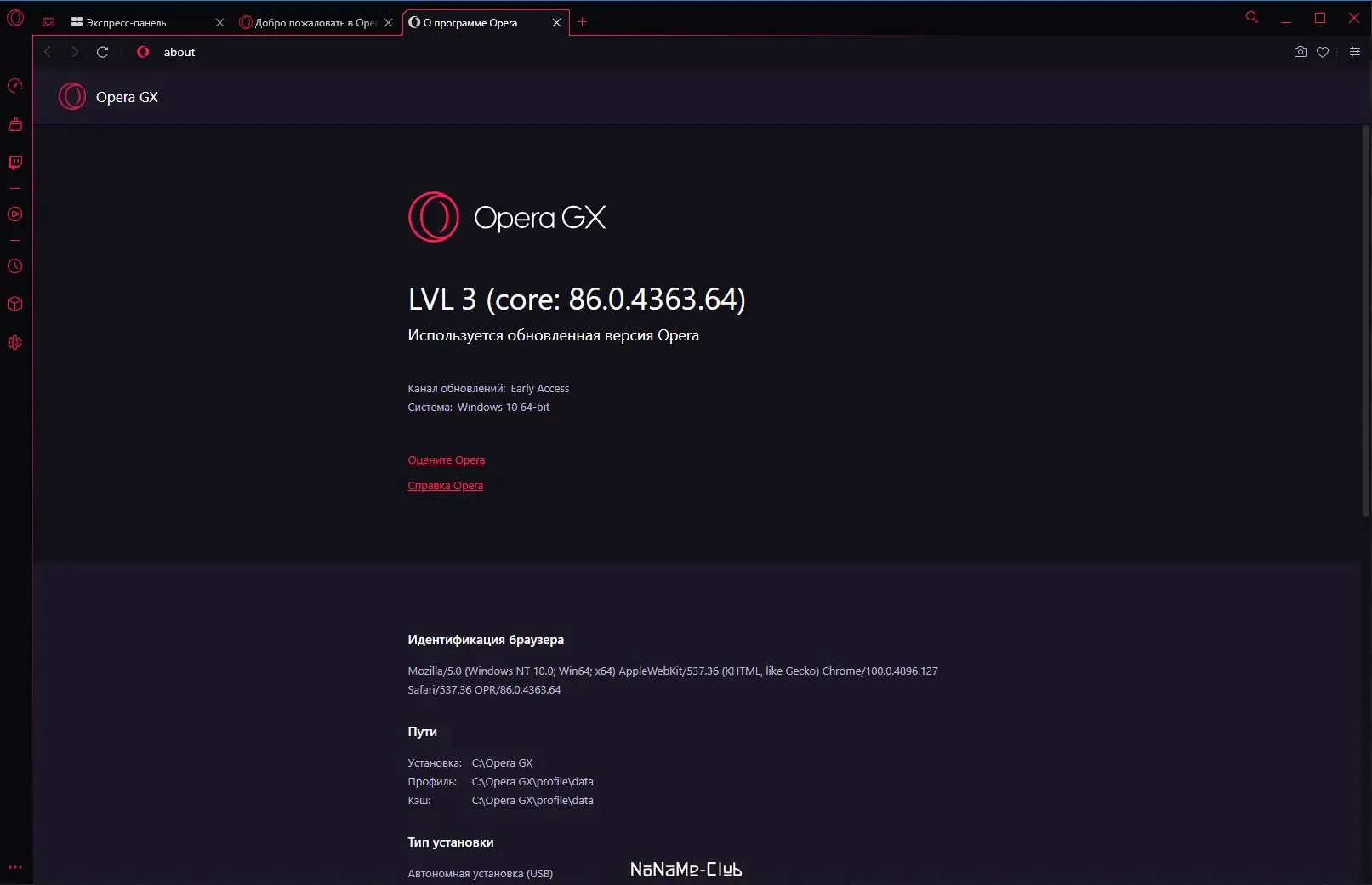
Task: Click the Opera icon in address bar
Action: click(143, 52)
